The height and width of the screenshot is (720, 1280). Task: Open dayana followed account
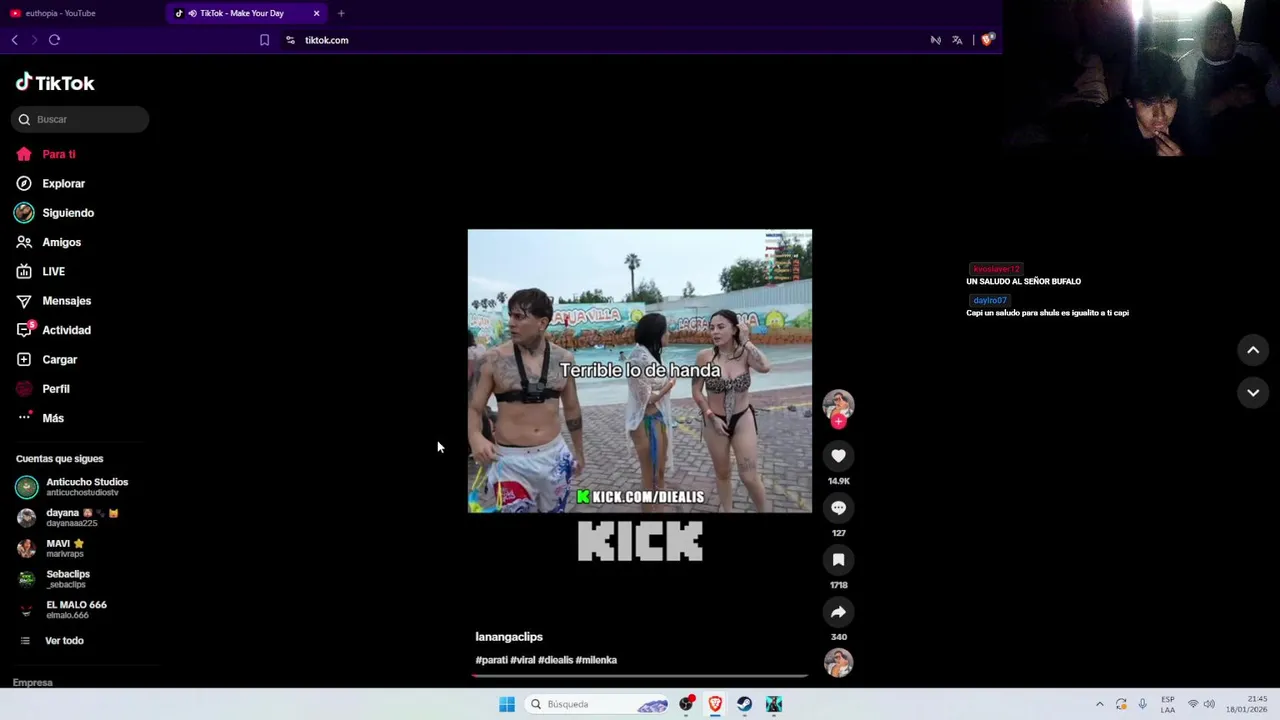(x=67, y=517)
